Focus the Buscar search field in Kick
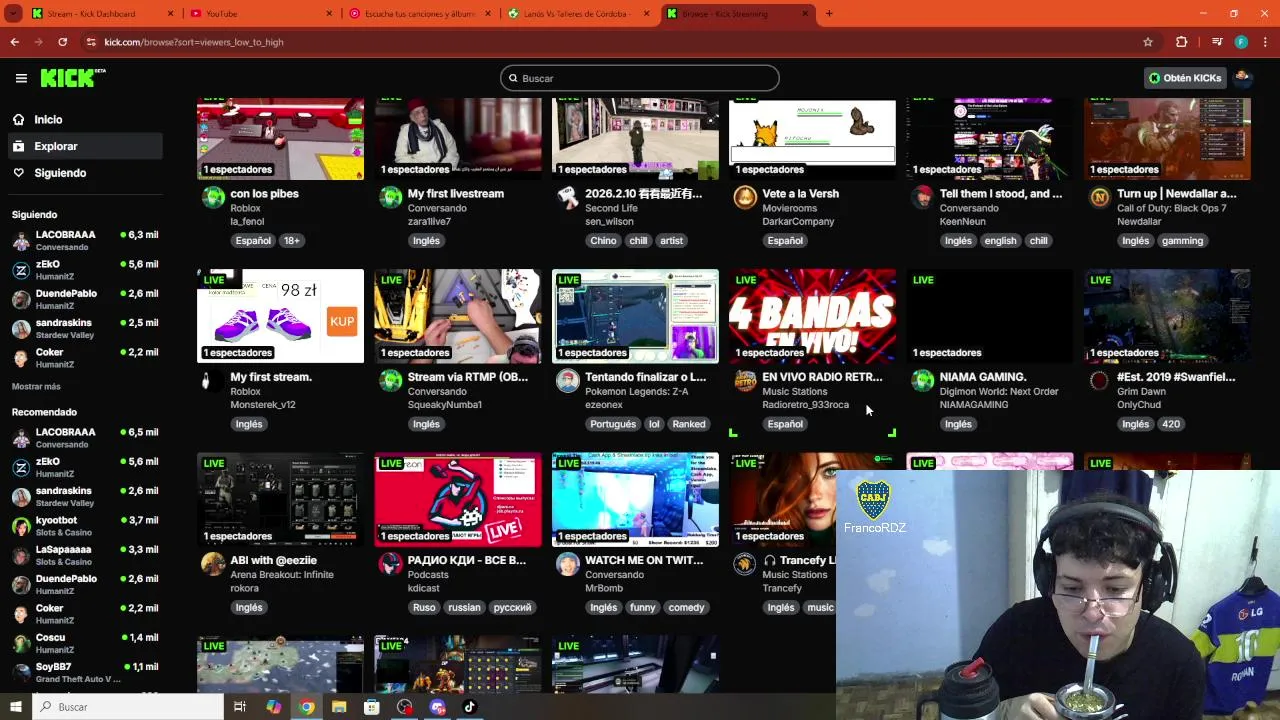 point(640,78)
